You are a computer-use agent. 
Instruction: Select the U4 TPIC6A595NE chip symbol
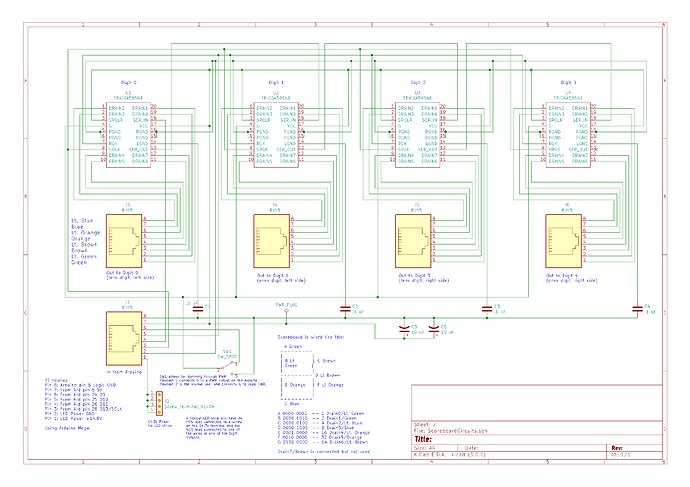568,135
